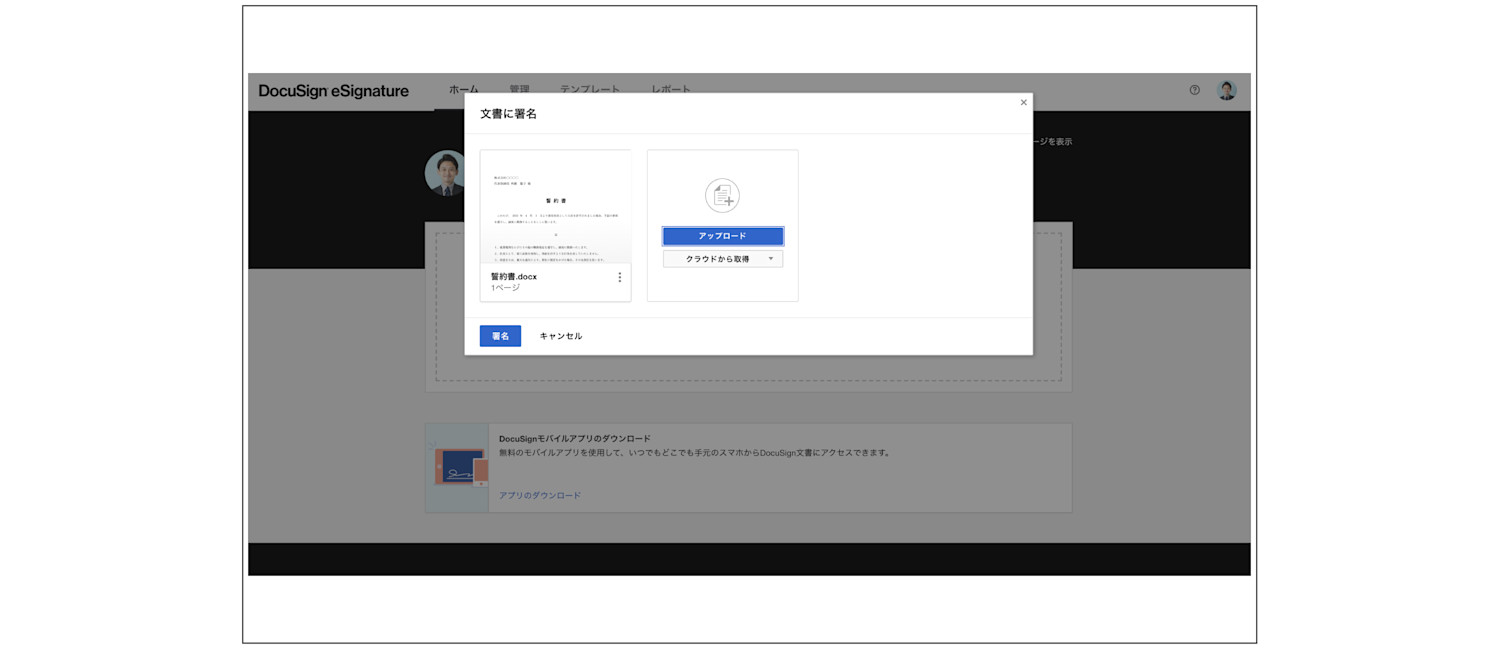
Task: Click the user photo beside the welcome area
Action: point(444,172)
